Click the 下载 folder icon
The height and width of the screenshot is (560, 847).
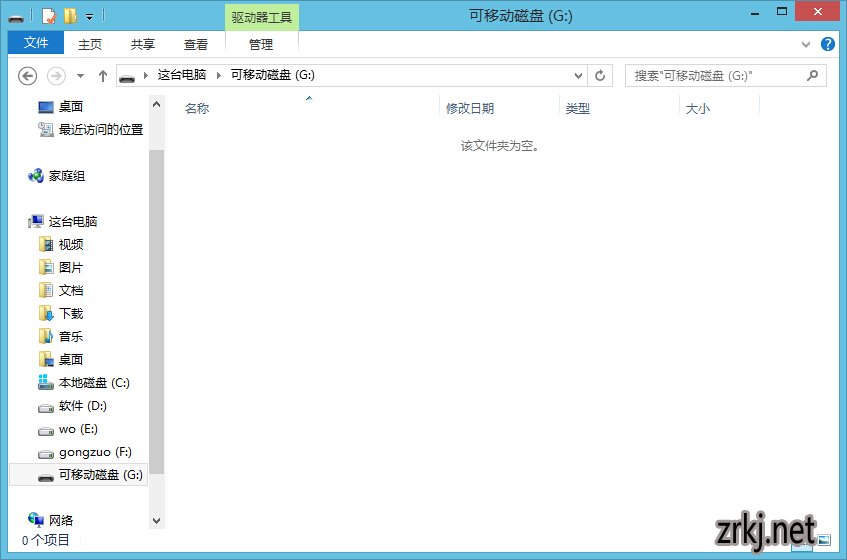(46, 314)
